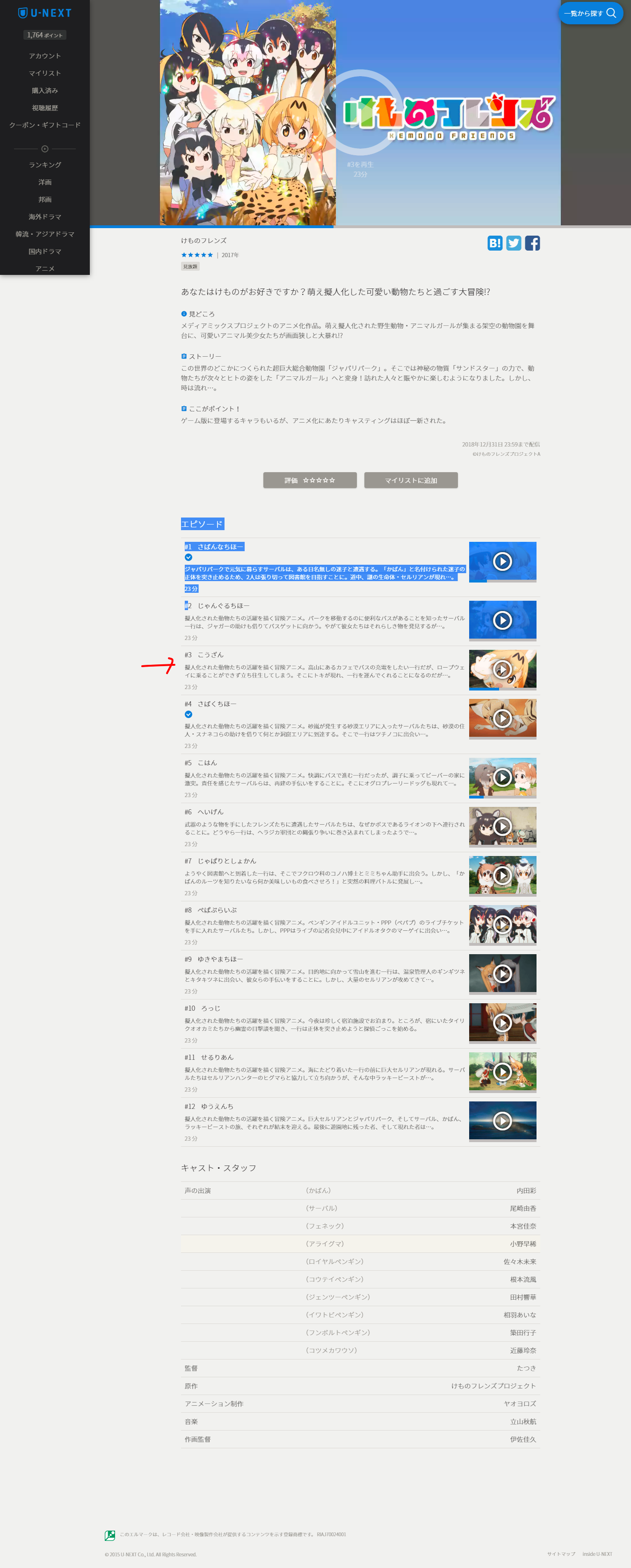
Task: Click the five-star rating under title
Action: tap(197, 255)
